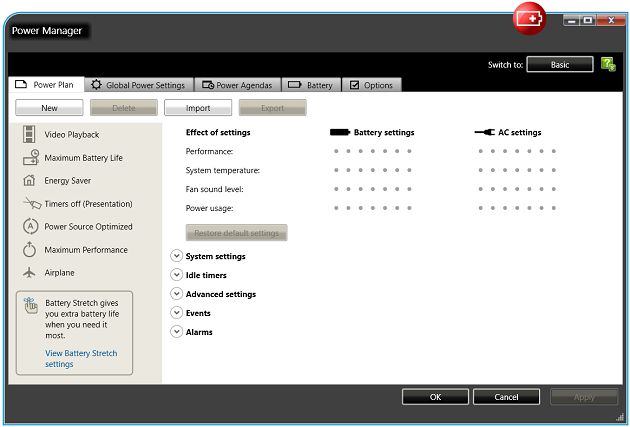Select the Maximum Performance label
The image size is (630, 427).
click(86, 249)
